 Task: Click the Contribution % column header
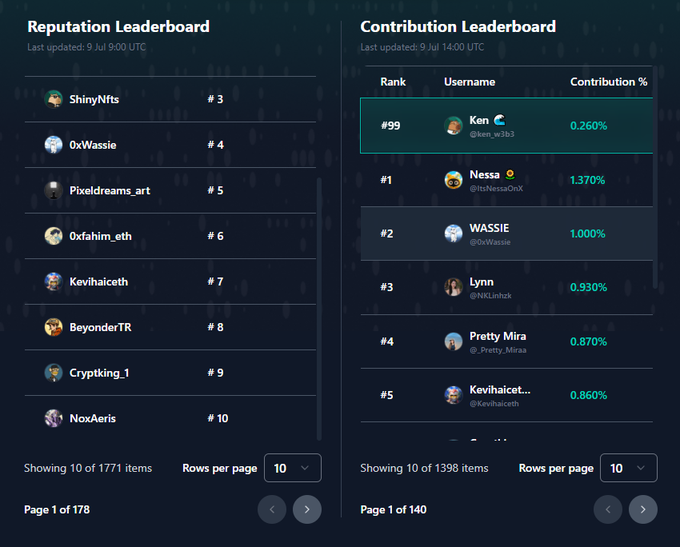coord(608,82)
